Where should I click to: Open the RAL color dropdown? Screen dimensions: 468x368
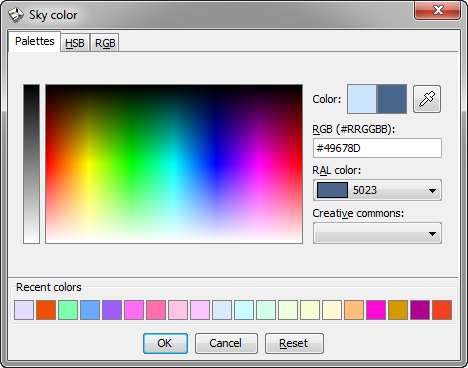click(377, 190)
